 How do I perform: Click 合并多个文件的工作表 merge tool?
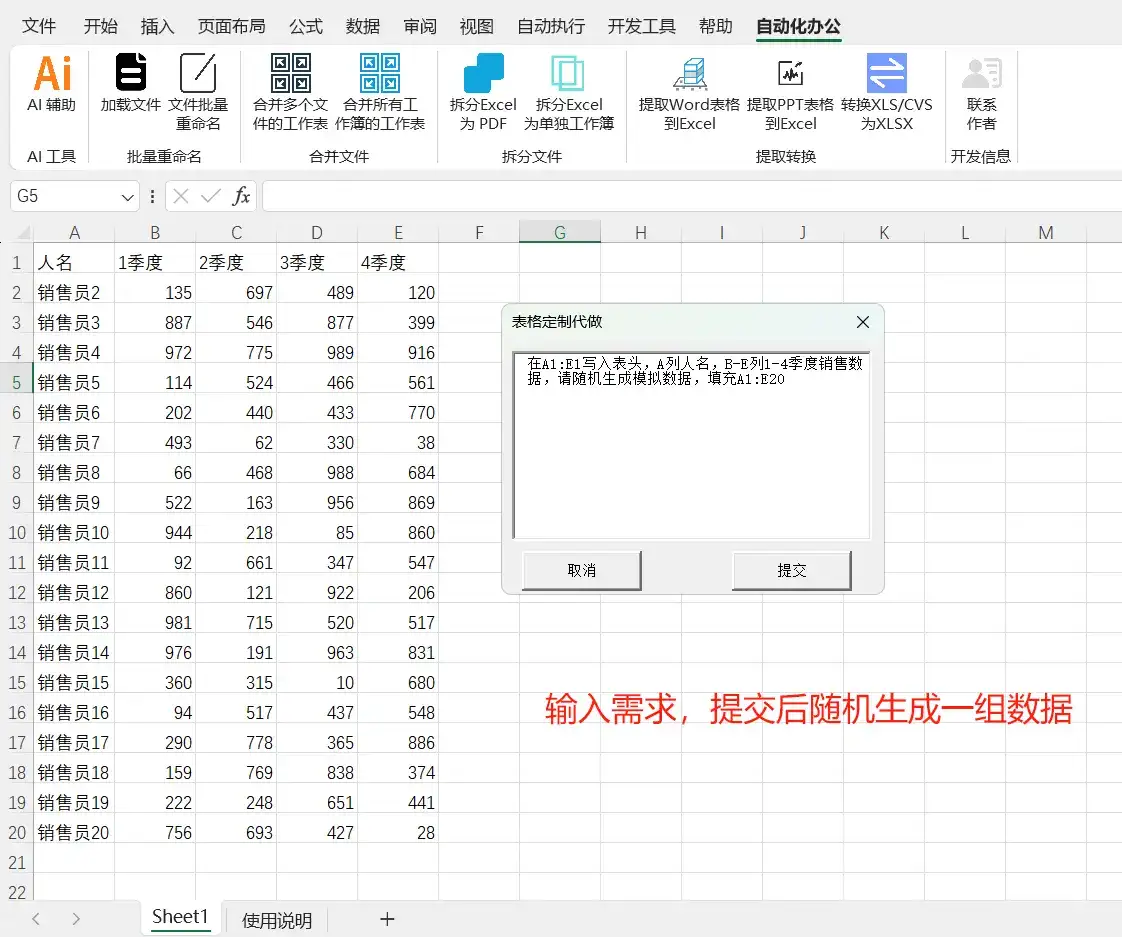point(288,89)
